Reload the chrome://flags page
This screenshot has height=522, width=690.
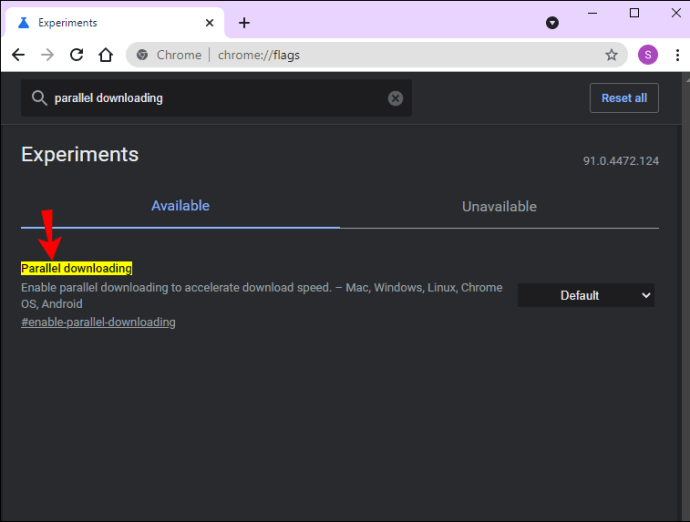click(77, 55)
